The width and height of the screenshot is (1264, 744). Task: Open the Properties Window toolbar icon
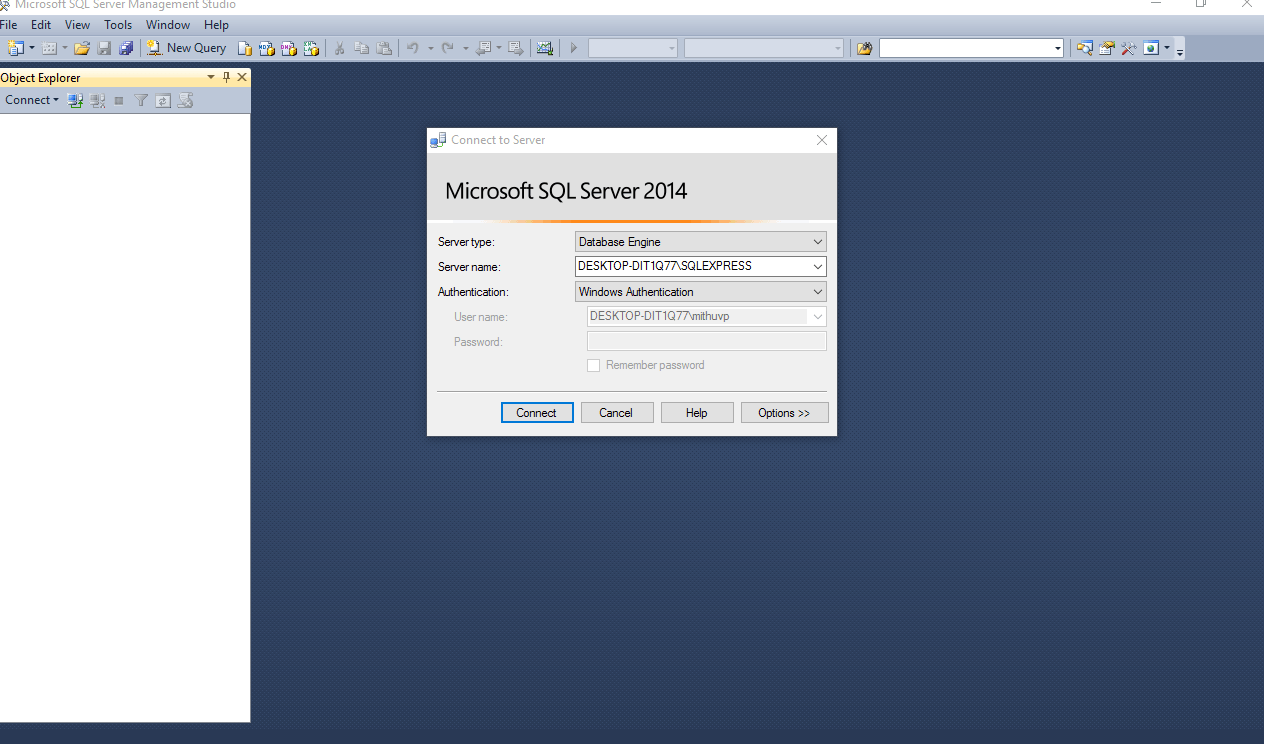[1106, 48]
